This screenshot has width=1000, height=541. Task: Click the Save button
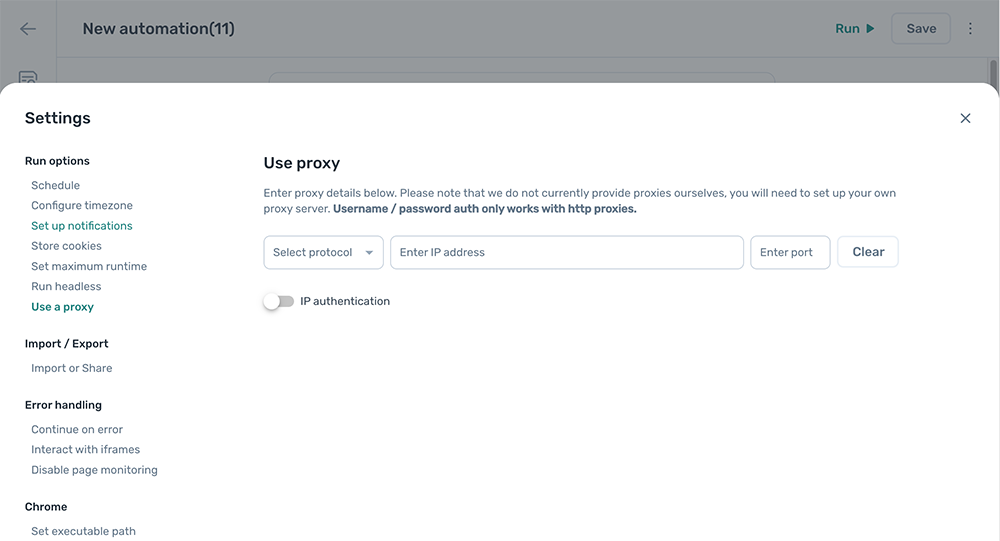coord(921,29)
